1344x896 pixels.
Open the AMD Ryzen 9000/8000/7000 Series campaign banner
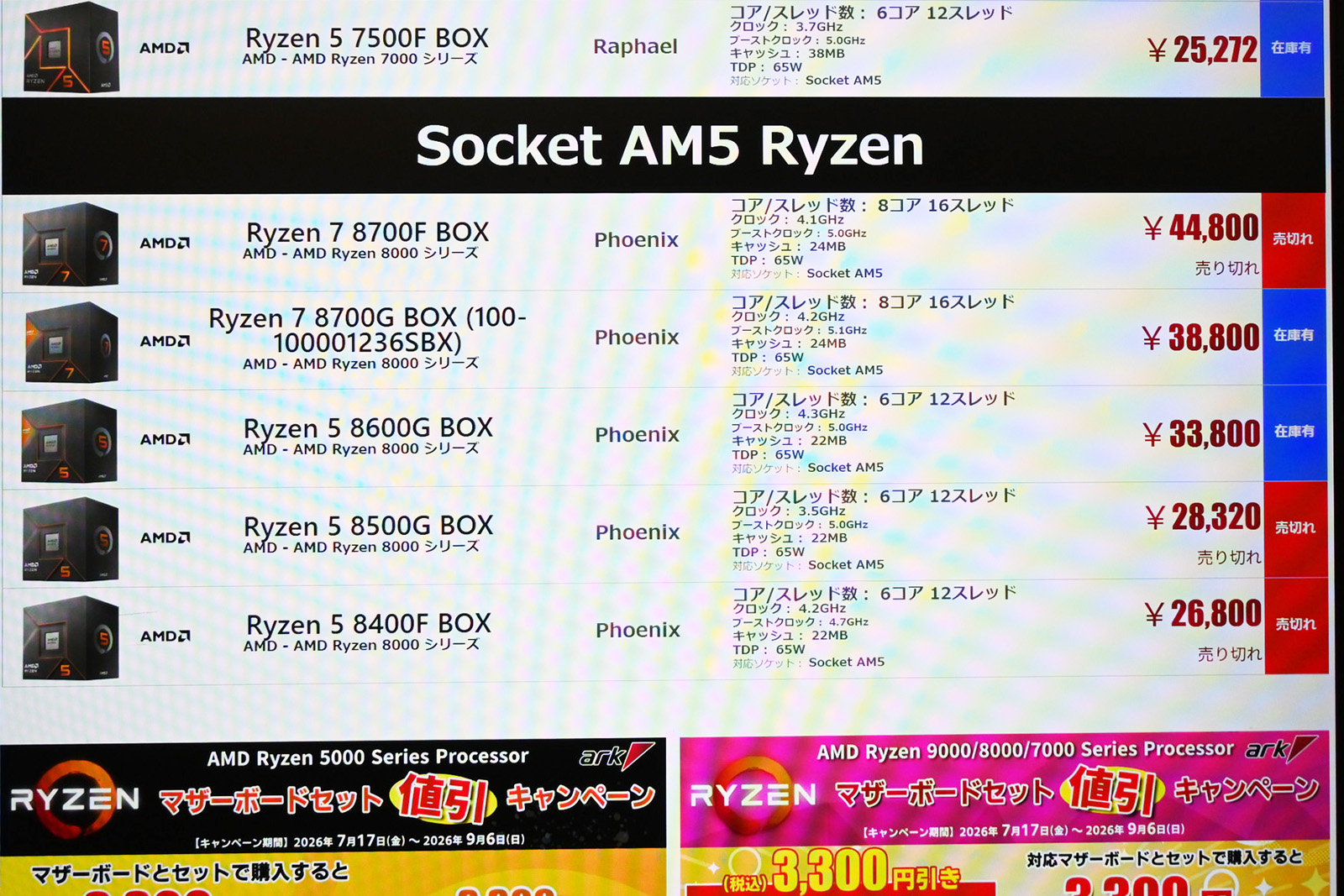[1005, 813]
